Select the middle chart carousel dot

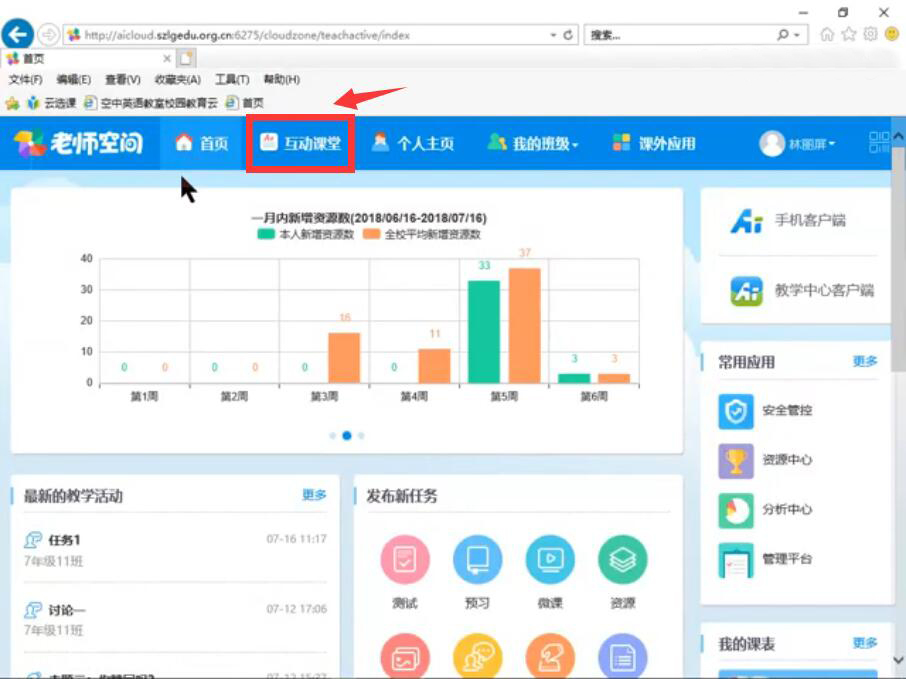tap(347, 436)
